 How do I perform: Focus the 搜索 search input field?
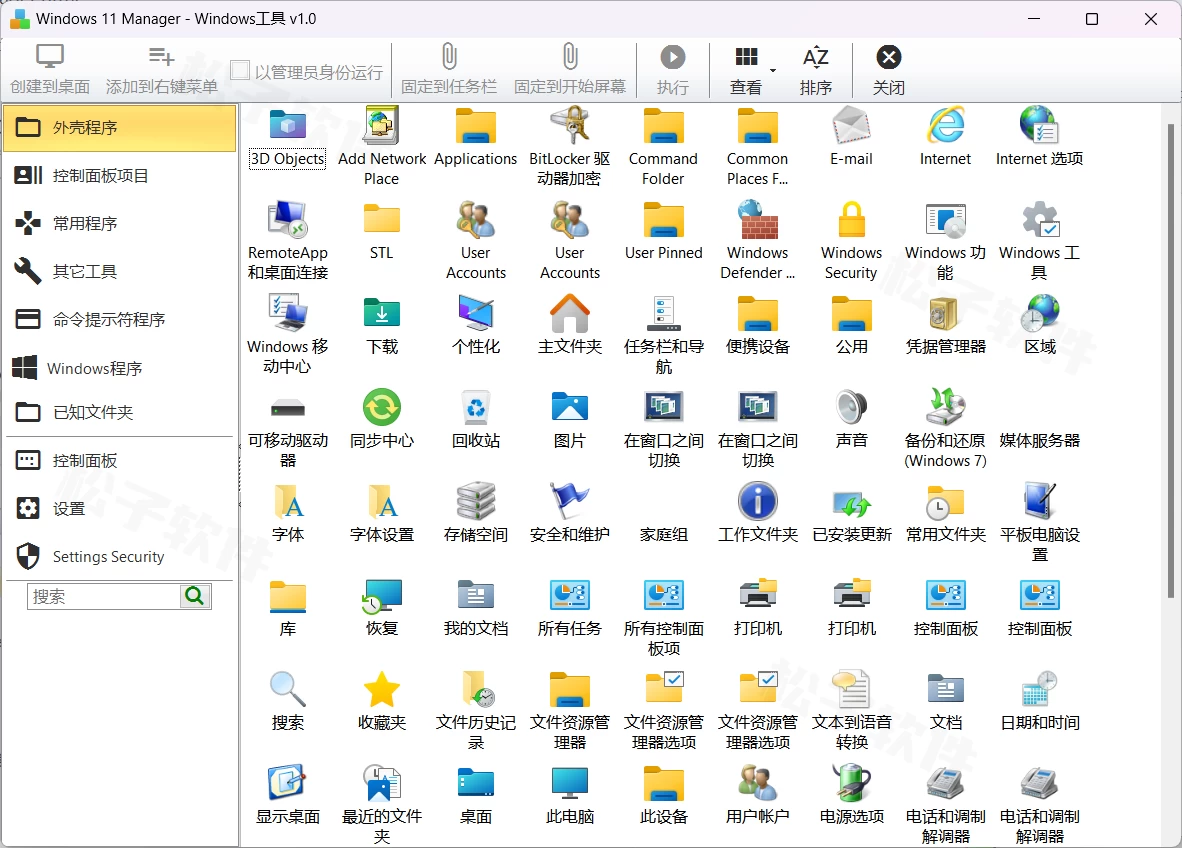pos(104,596)
